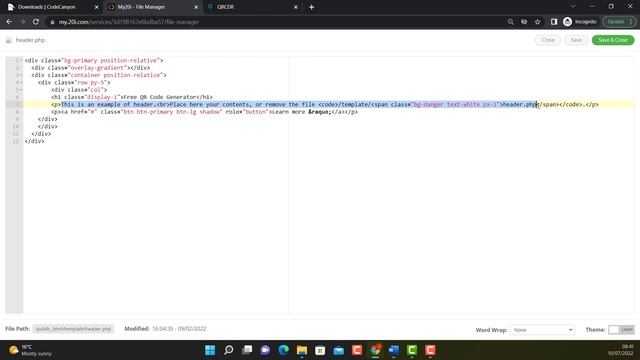Click the Learn more anchor code line
Viewport: 640px width, 360px height.
204,112
